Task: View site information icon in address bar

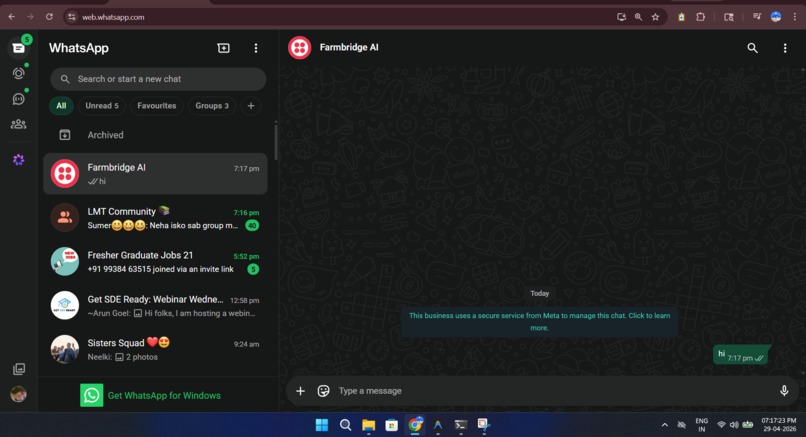Action: tap(72, 17)
